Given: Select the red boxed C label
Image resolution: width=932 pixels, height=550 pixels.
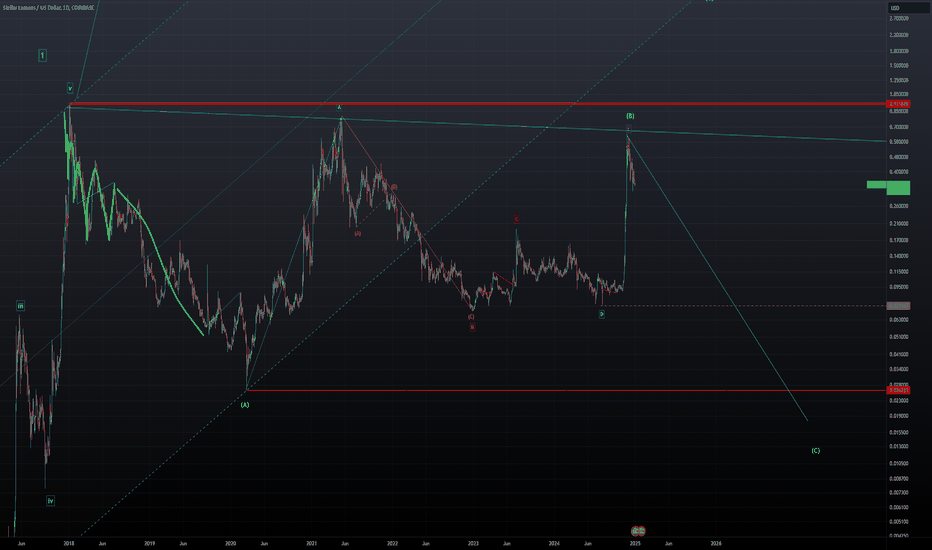Looking at the screenshot, I should (516, 219).
